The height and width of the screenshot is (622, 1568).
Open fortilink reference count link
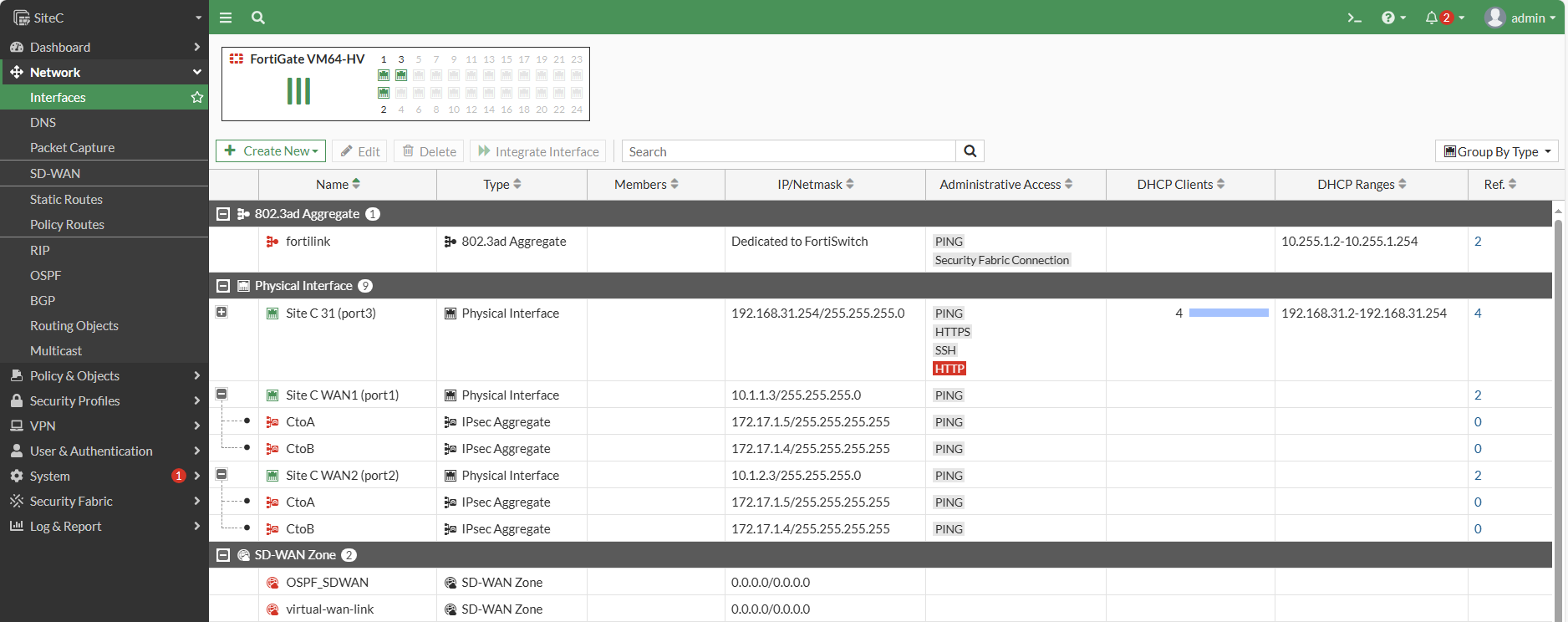click(x=1478, y=242)
